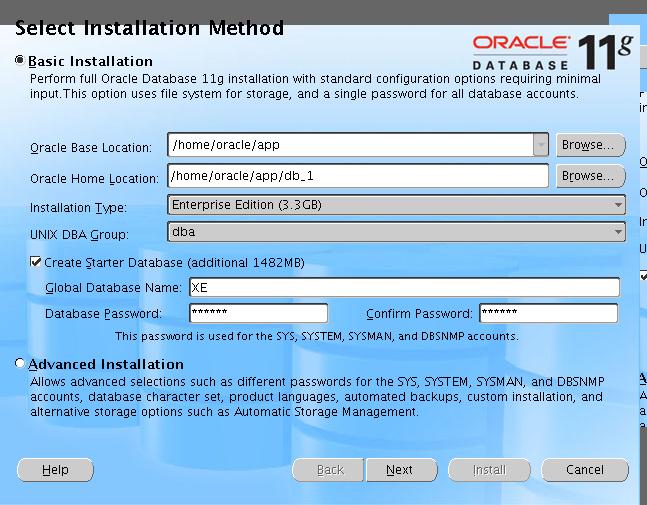Click the 'Oracle Home Location:' label
This screenshot has width=647, height=505.
tap(94, 179)
